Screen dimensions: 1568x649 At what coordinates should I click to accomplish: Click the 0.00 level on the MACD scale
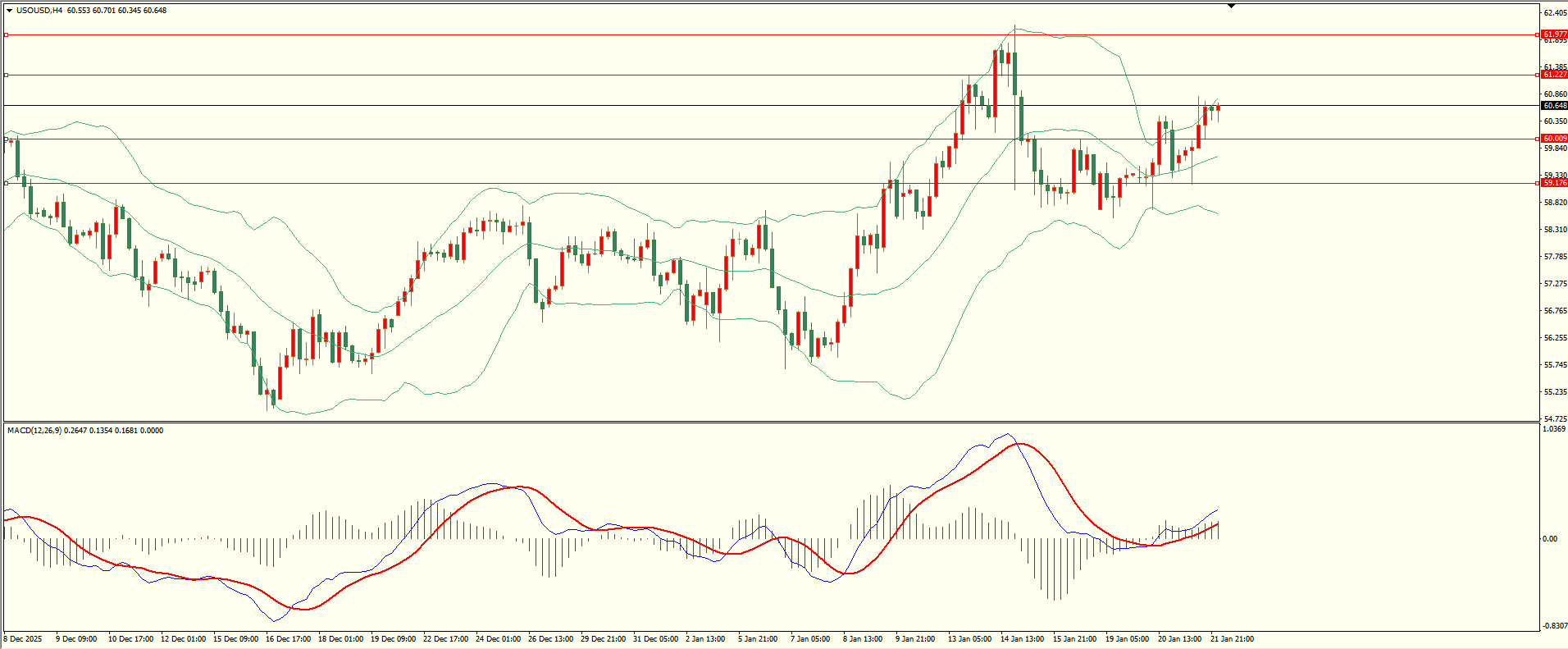(x=1549, y=539)
